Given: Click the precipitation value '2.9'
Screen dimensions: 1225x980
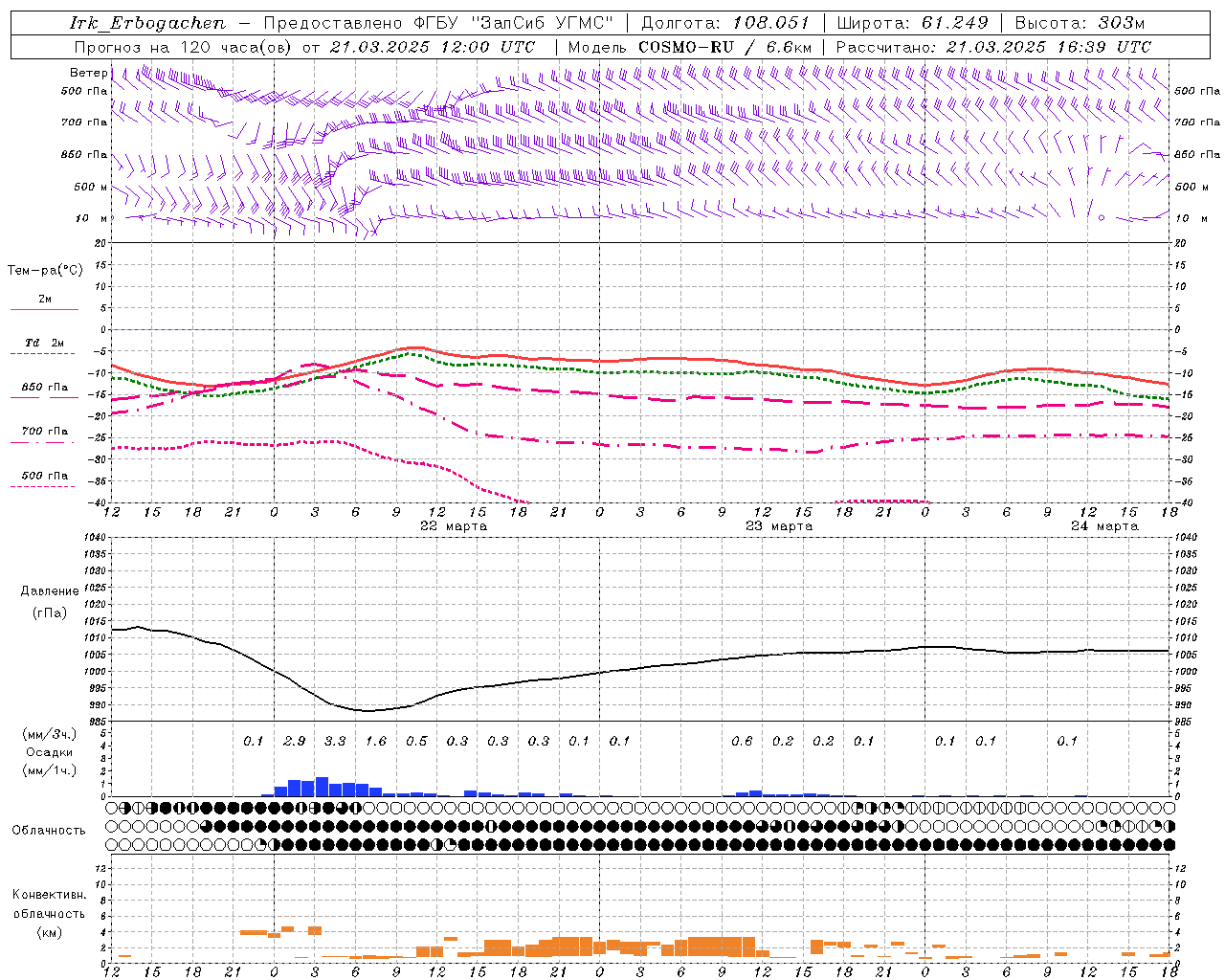Looking at the screenshot, I should click(x=295, y=742).
